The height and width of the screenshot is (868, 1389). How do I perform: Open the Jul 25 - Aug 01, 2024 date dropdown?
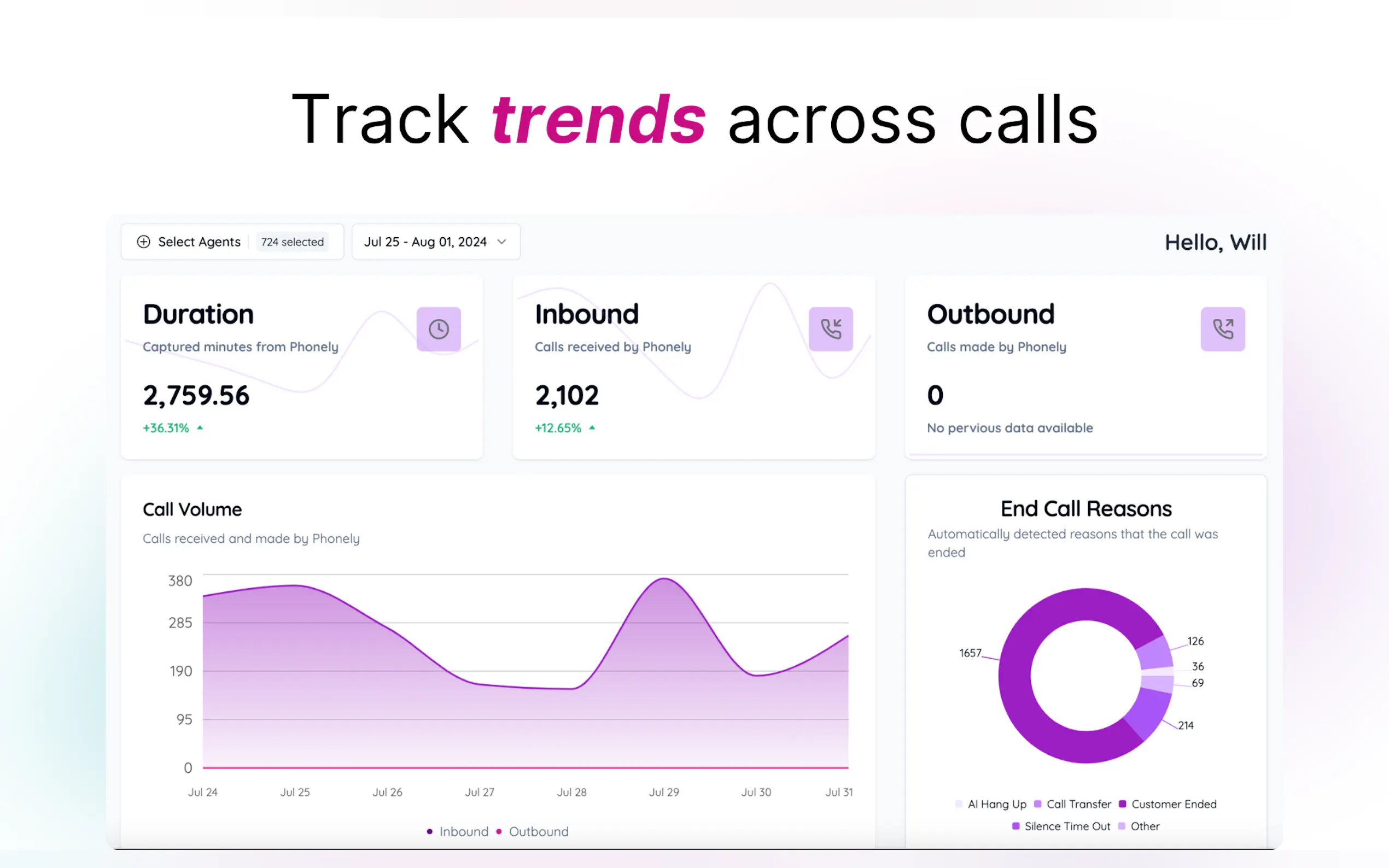(425, 242)
